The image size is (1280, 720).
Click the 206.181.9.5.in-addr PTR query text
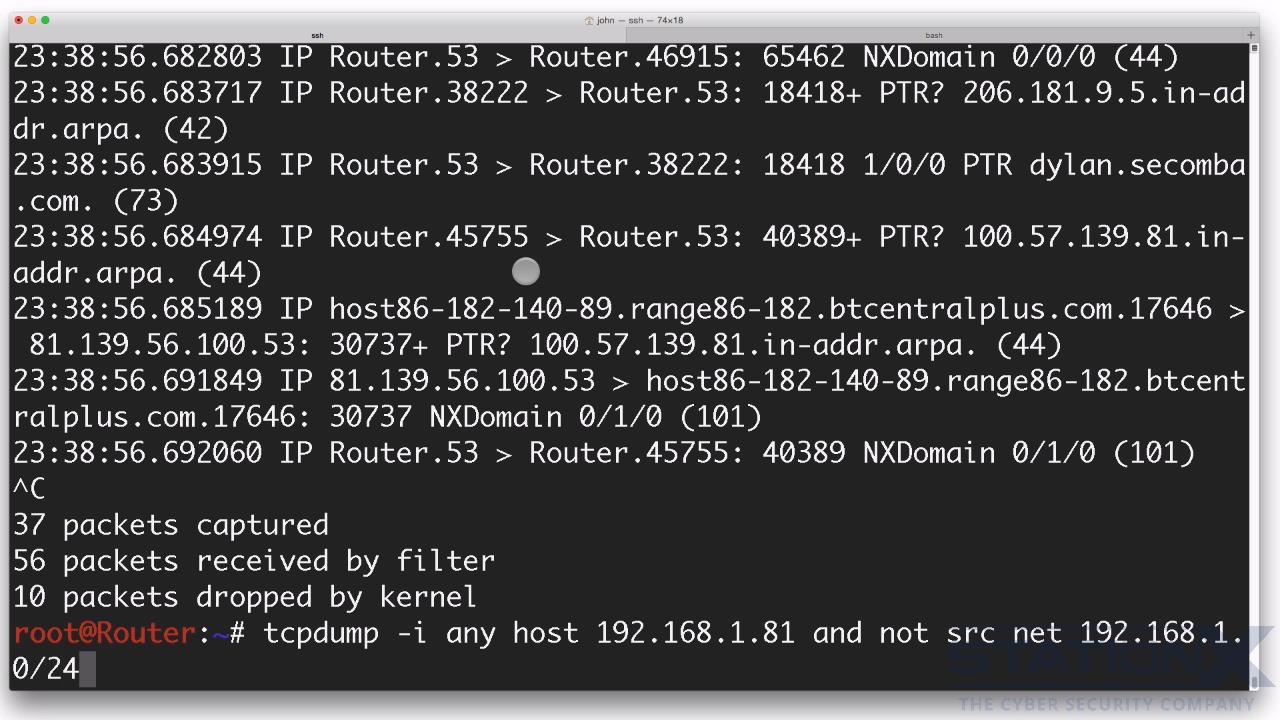point(1104,93)
